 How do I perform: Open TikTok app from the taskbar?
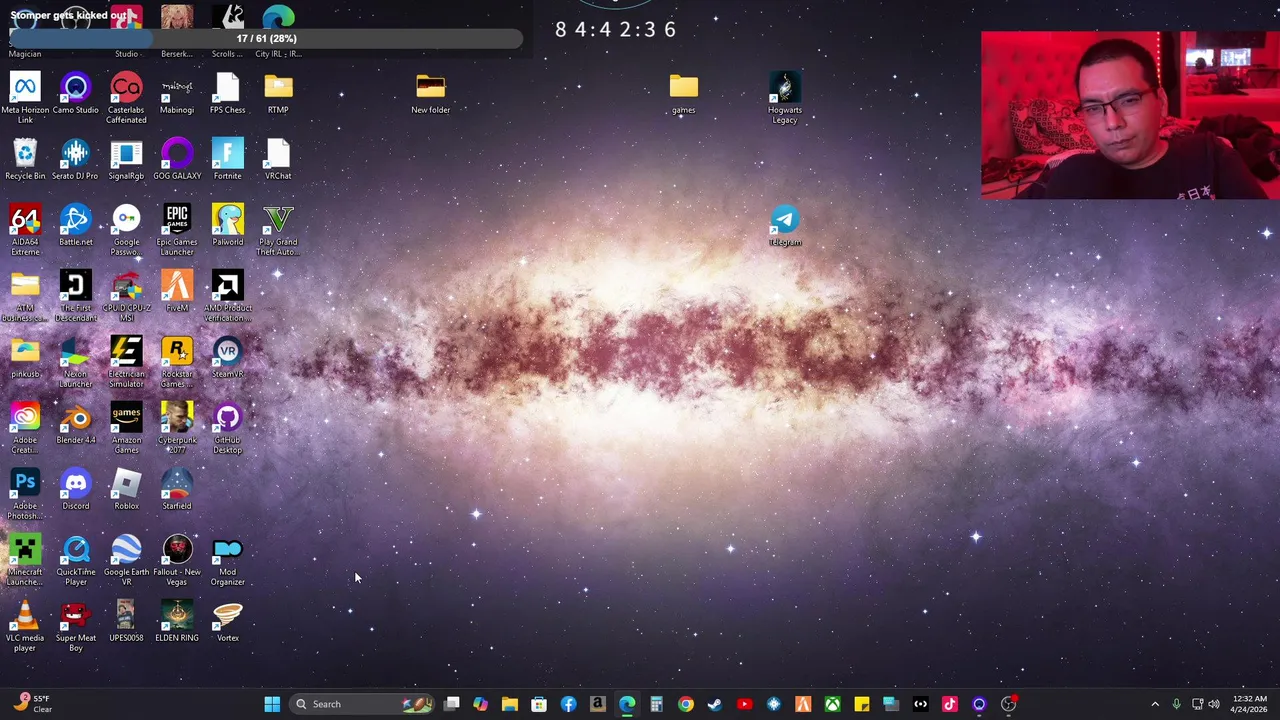[x=950, y=704]
